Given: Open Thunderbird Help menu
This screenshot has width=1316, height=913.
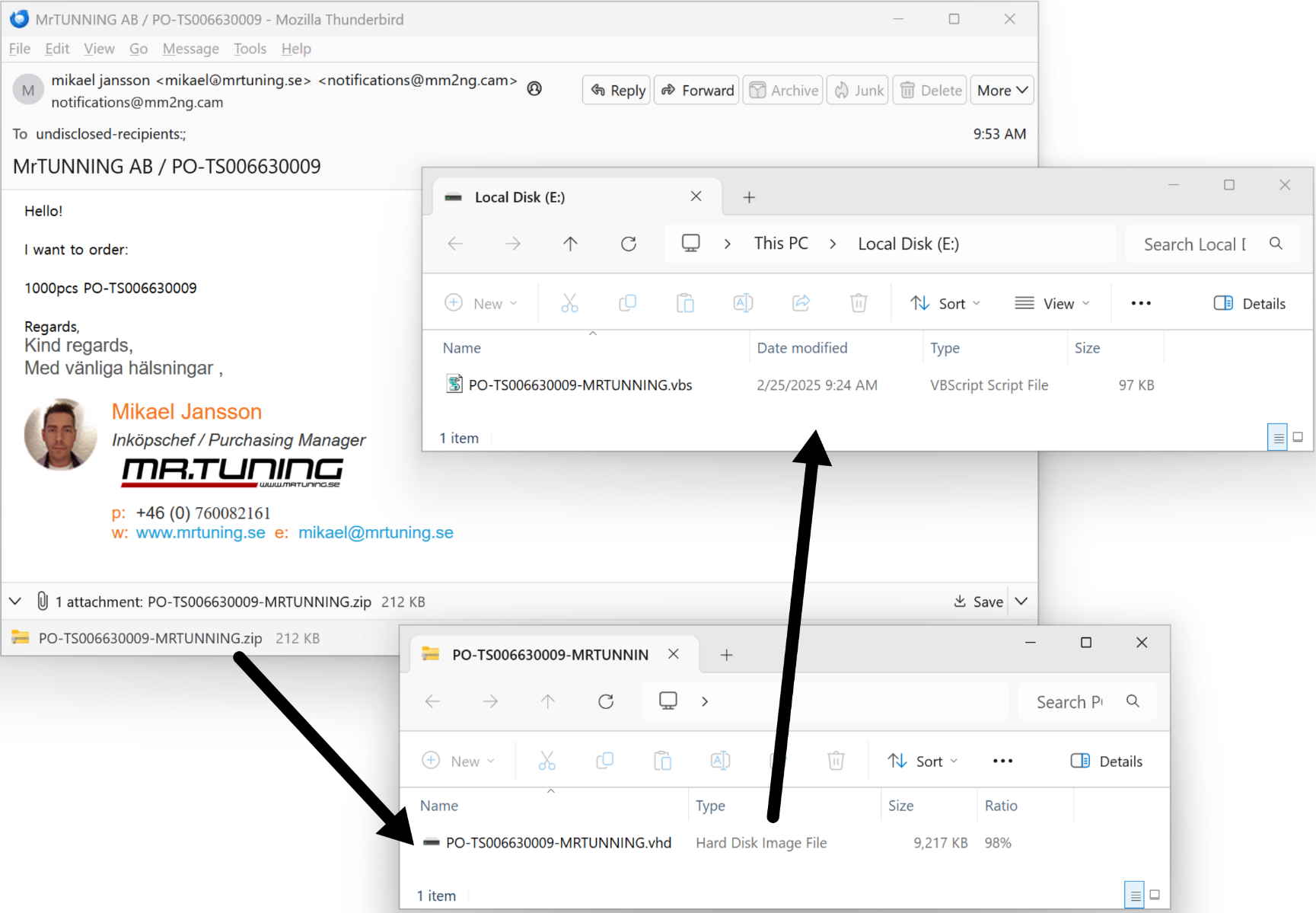Looking at the screenshot, I should click(296, 49).
